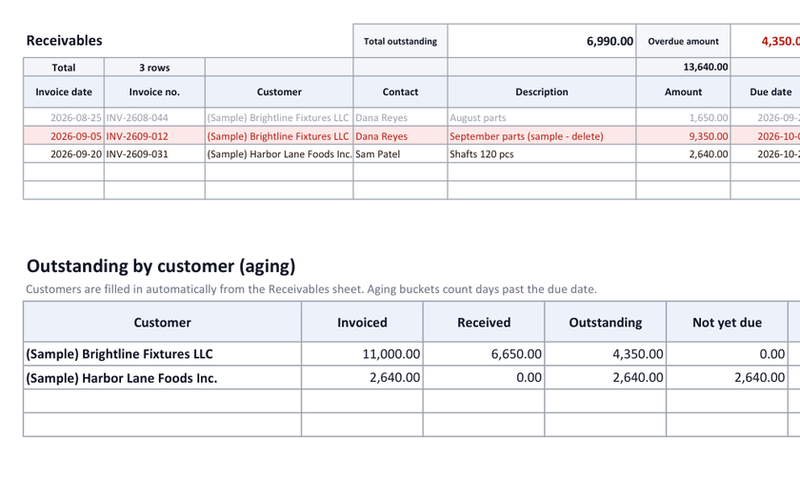This screenshot has width=800, height=500.
Task: Select the 6,990.00 total outstanding value
Action: 542,41
